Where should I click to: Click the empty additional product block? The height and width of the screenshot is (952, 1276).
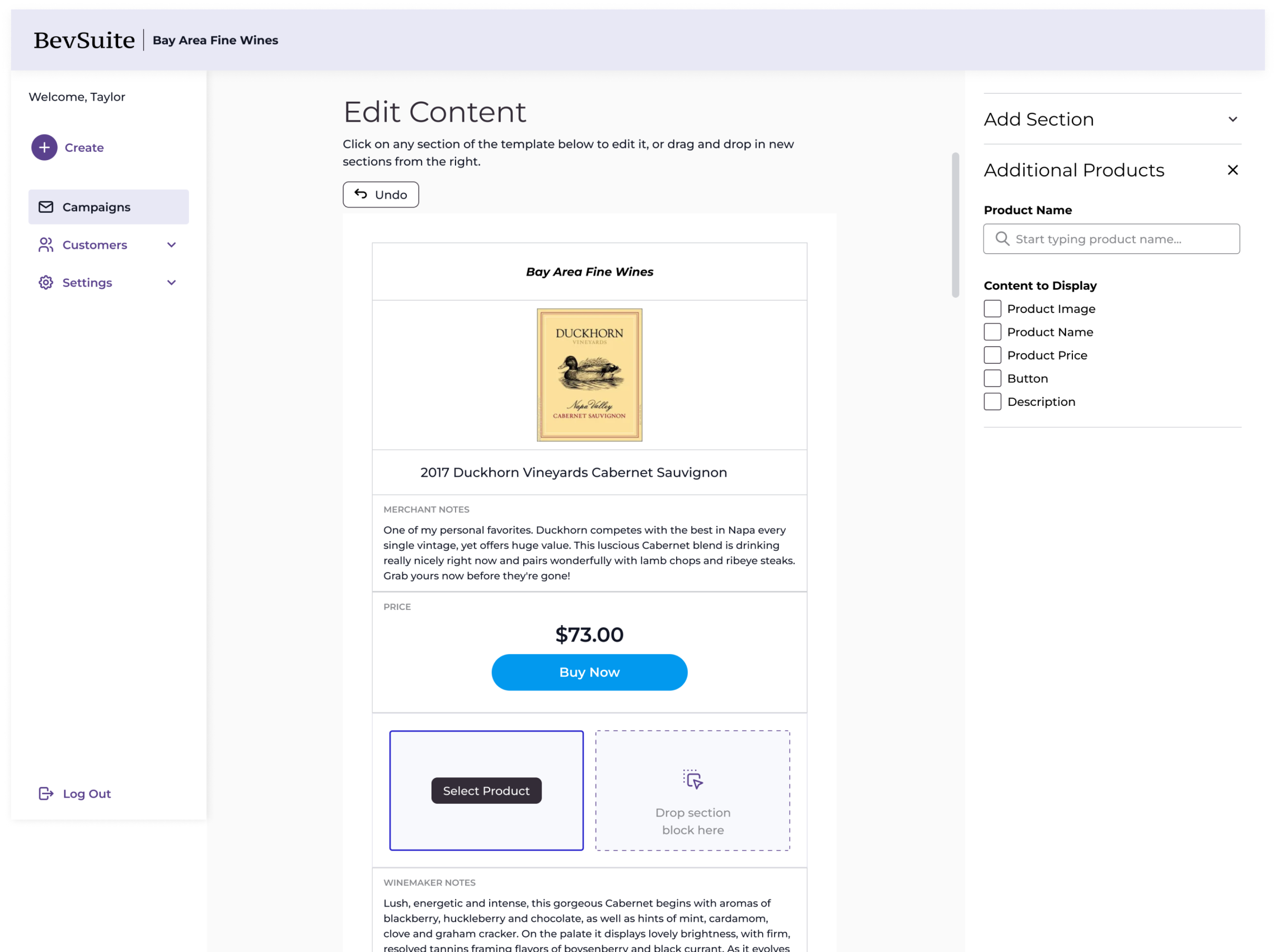tap(486, 791)
